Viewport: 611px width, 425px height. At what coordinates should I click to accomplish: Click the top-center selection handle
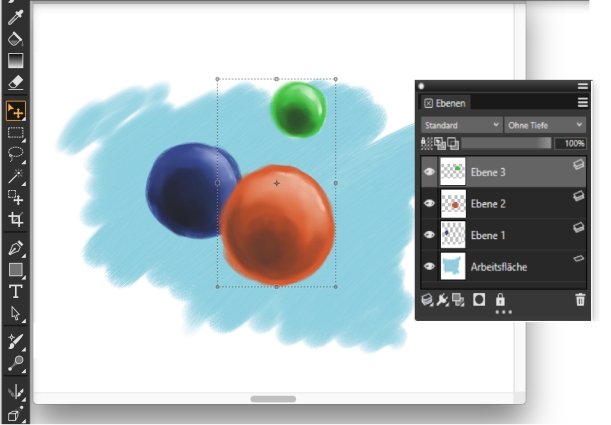[x=277, y=79]
